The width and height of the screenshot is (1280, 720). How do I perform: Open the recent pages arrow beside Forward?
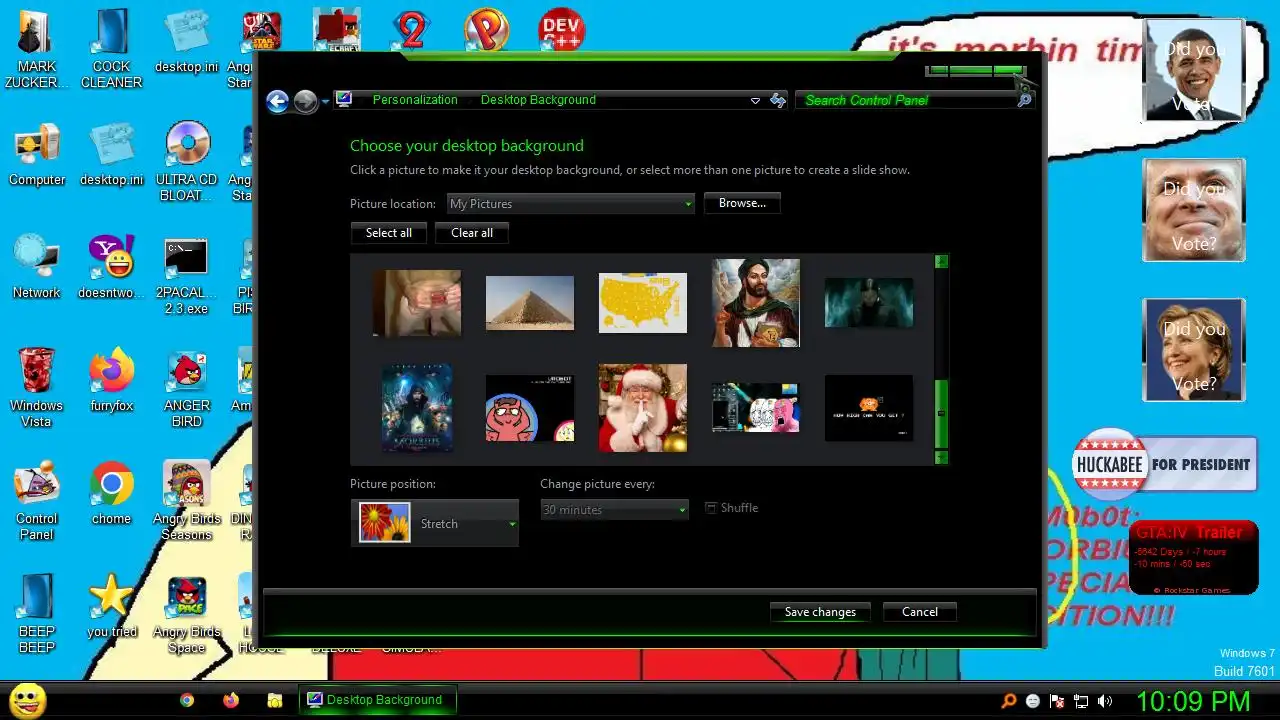coord(325,102)
